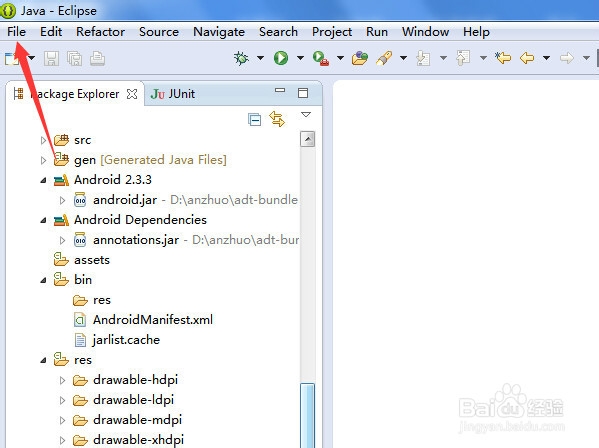Open the Back history dropdown arrow
This screenshot has height=448, width=599.
[546, 58]
